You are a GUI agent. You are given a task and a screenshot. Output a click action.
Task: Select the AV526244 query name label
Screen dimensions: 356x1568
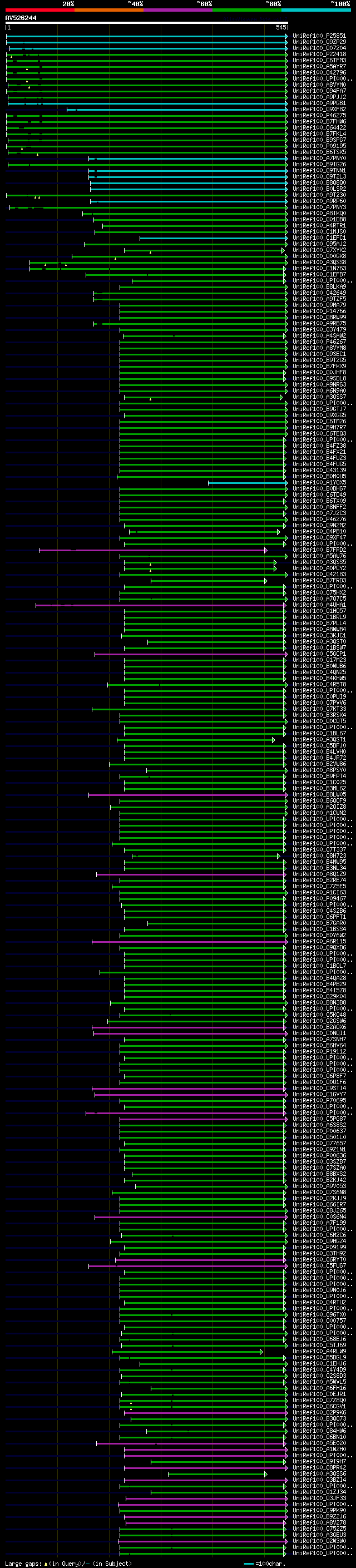pyautogui.click(x=21, y=18)
